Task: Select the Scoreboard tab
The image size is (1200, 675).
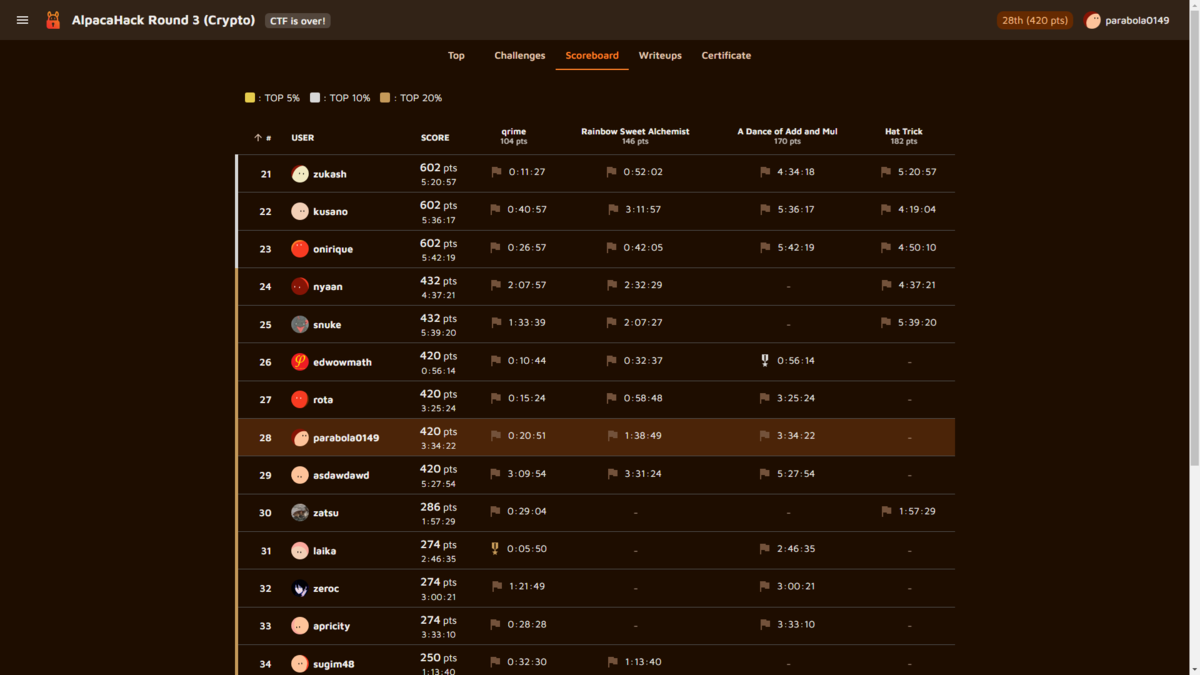Action: tap(592, 56)
